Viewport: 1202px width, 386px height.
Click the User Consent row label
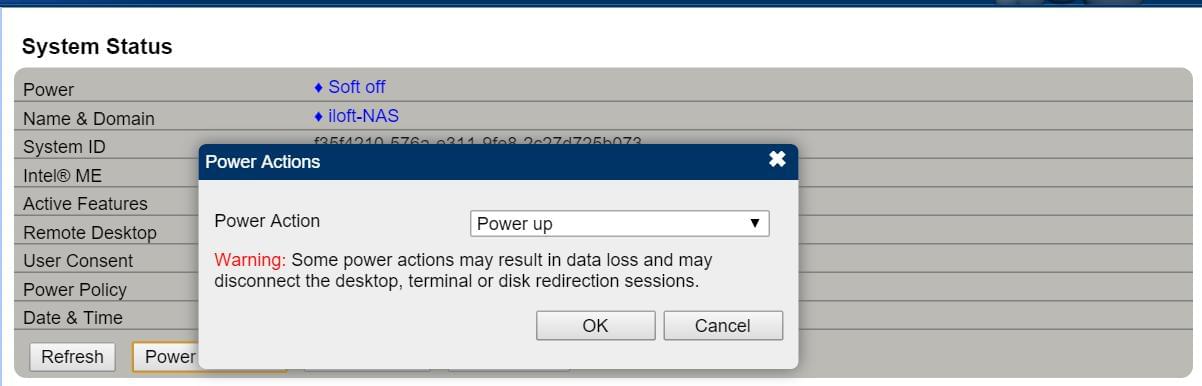[x=78, y=261]
